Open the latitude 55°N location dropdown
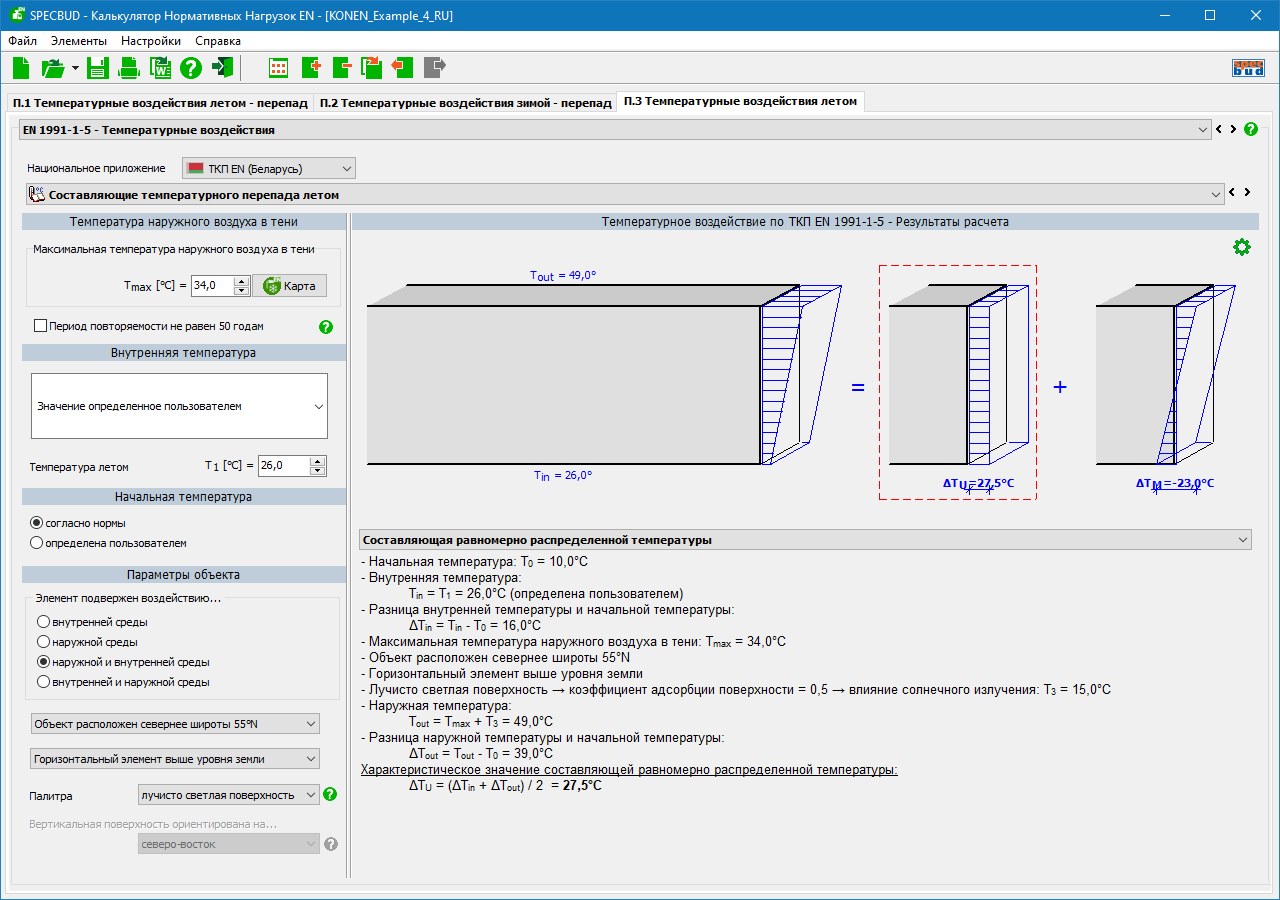Viewport: 1280px width, 900px height. click(175, 724)
